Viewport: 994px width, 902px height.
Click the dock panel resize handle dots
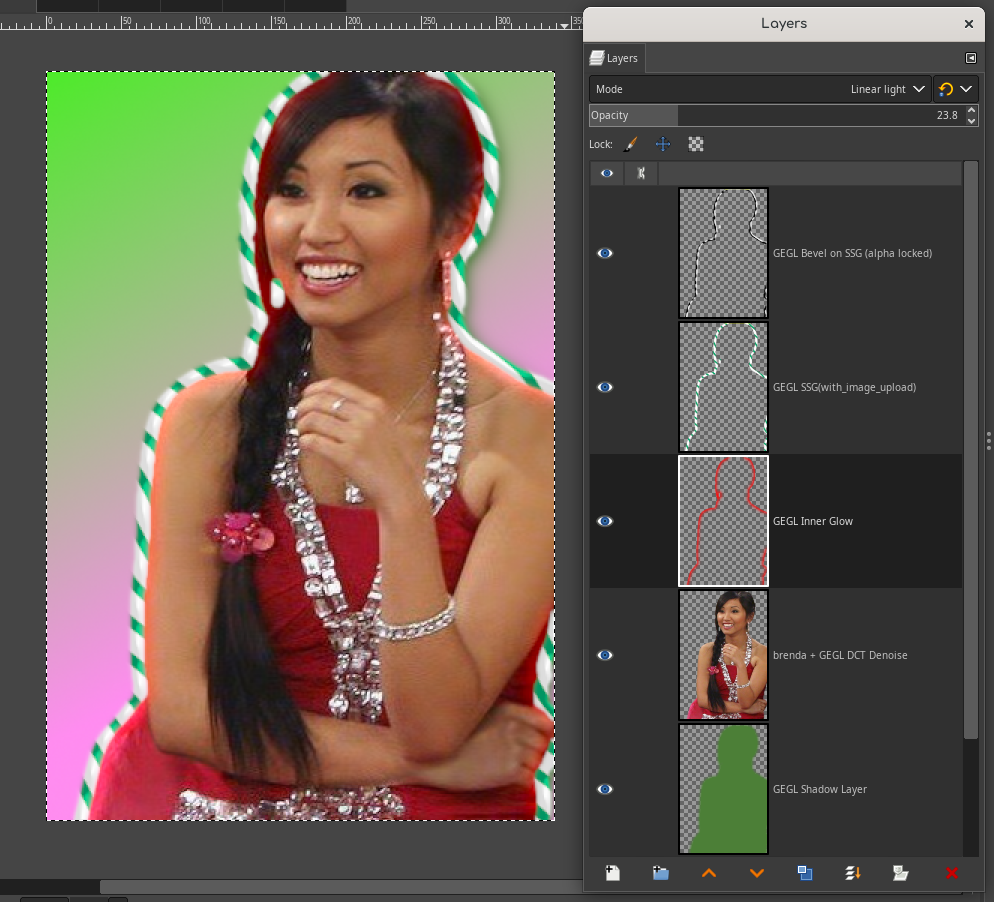[988, 441]
